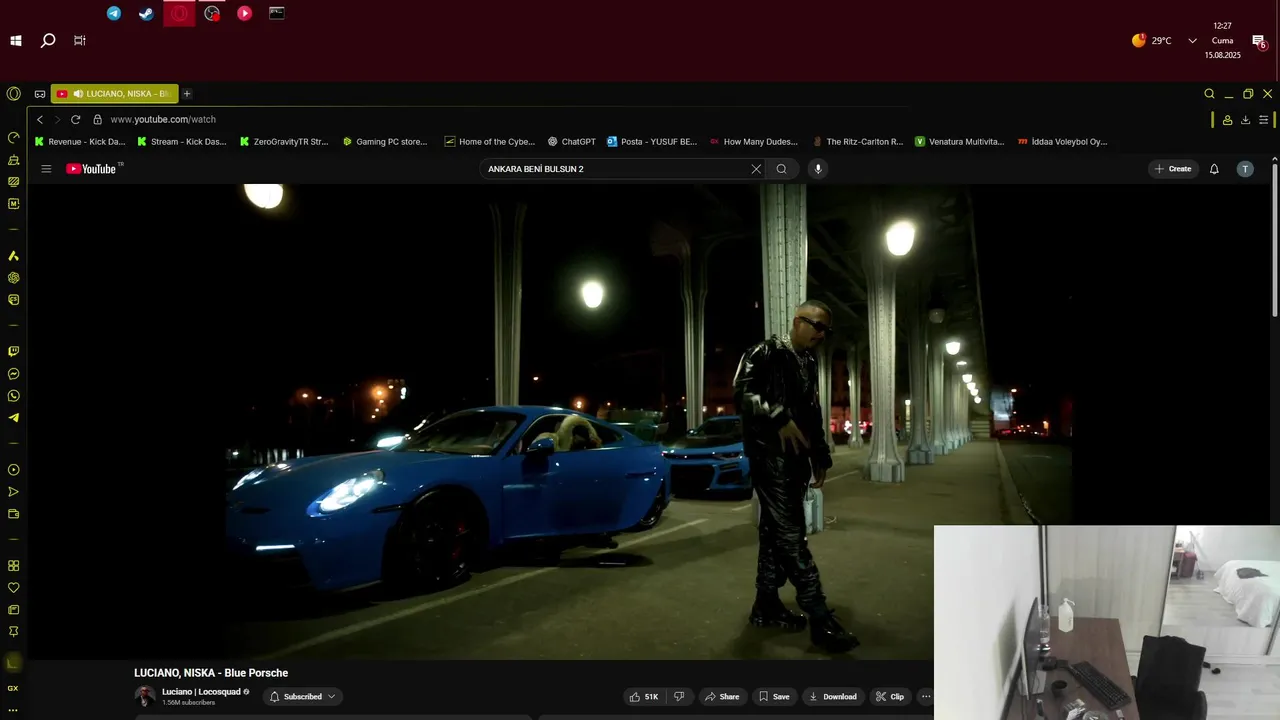The image size is (1280, 720).
Task: Click the page vertical scrollbar
Action: (x=1274, y=240)
